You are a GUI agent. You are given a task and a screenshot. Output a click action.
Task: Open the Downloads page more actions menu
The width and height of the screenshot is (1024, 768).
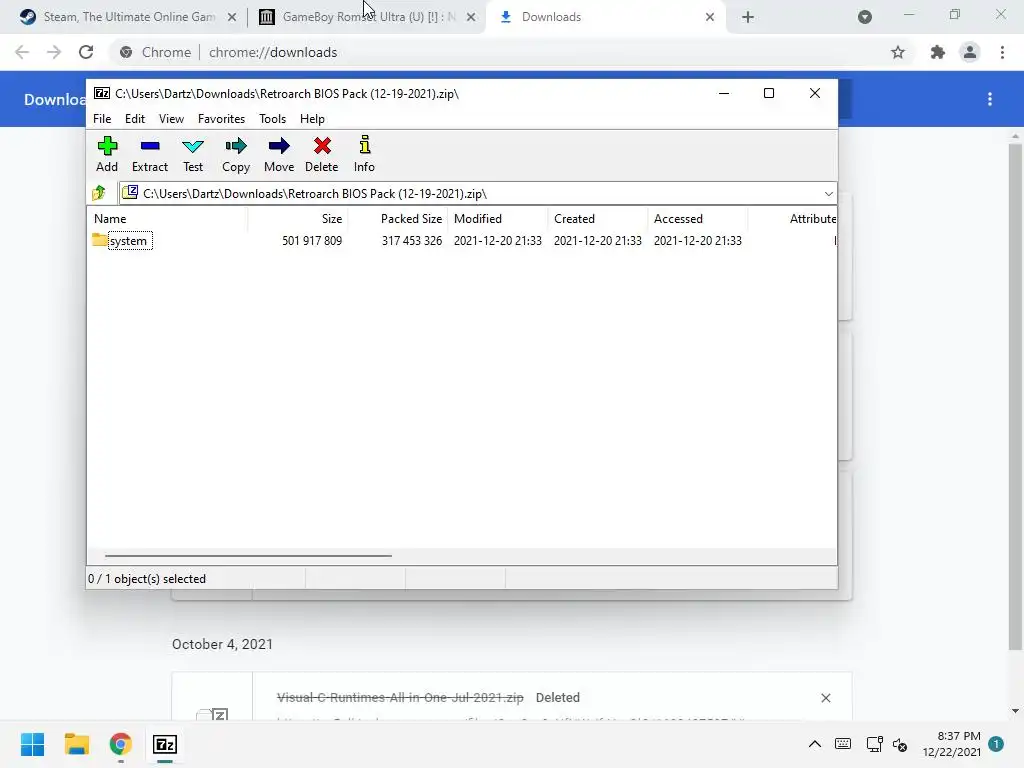(x=990, y=99)
